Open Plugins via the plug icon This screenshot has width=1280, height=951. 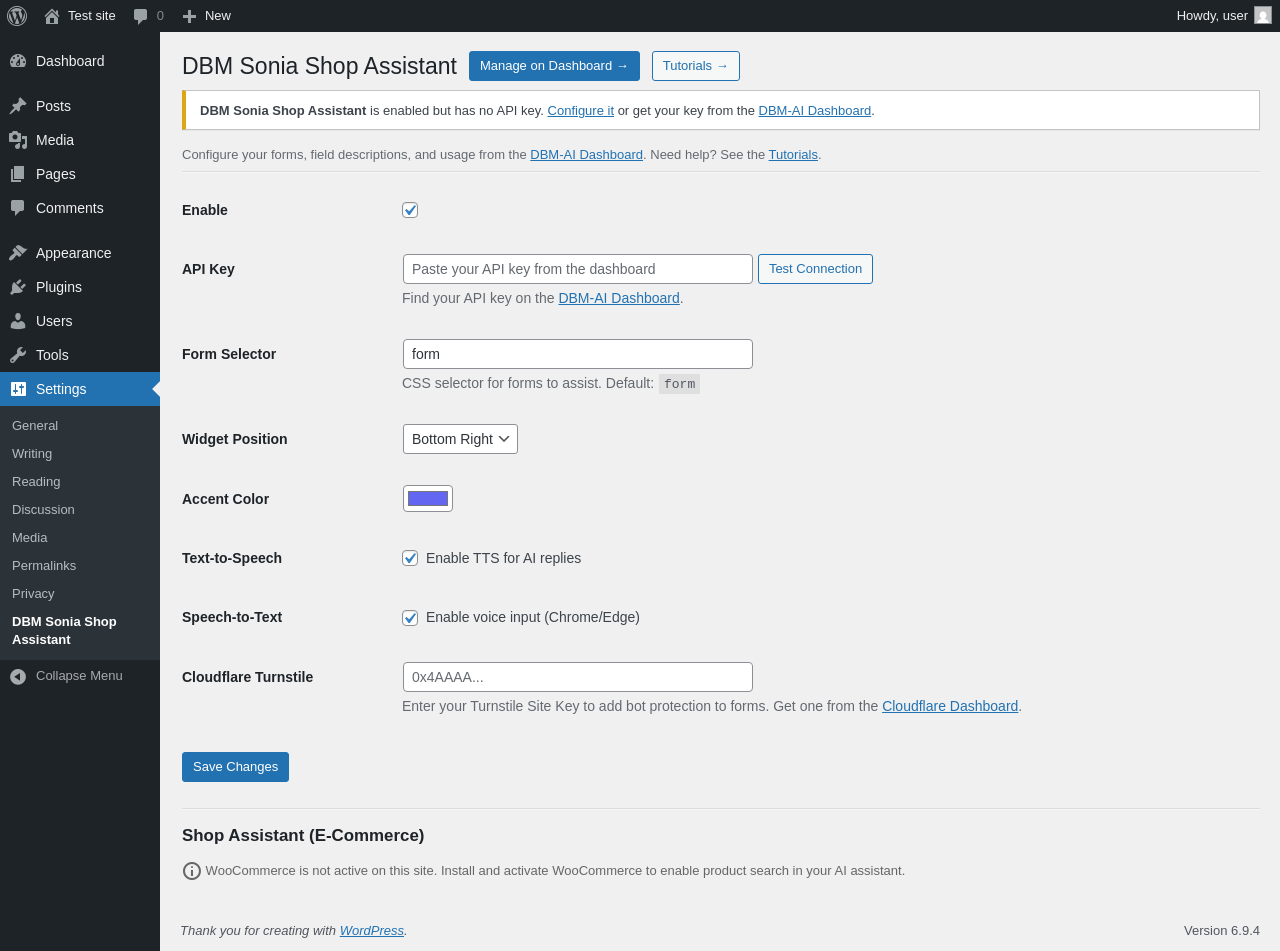pyautogui.click(x=18, y=287)
